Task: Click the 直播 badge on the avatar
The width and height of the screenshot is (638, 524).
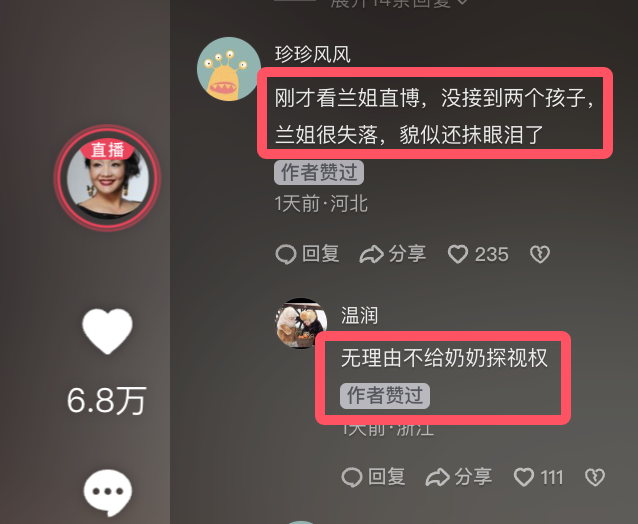Action: click(107, 150)
